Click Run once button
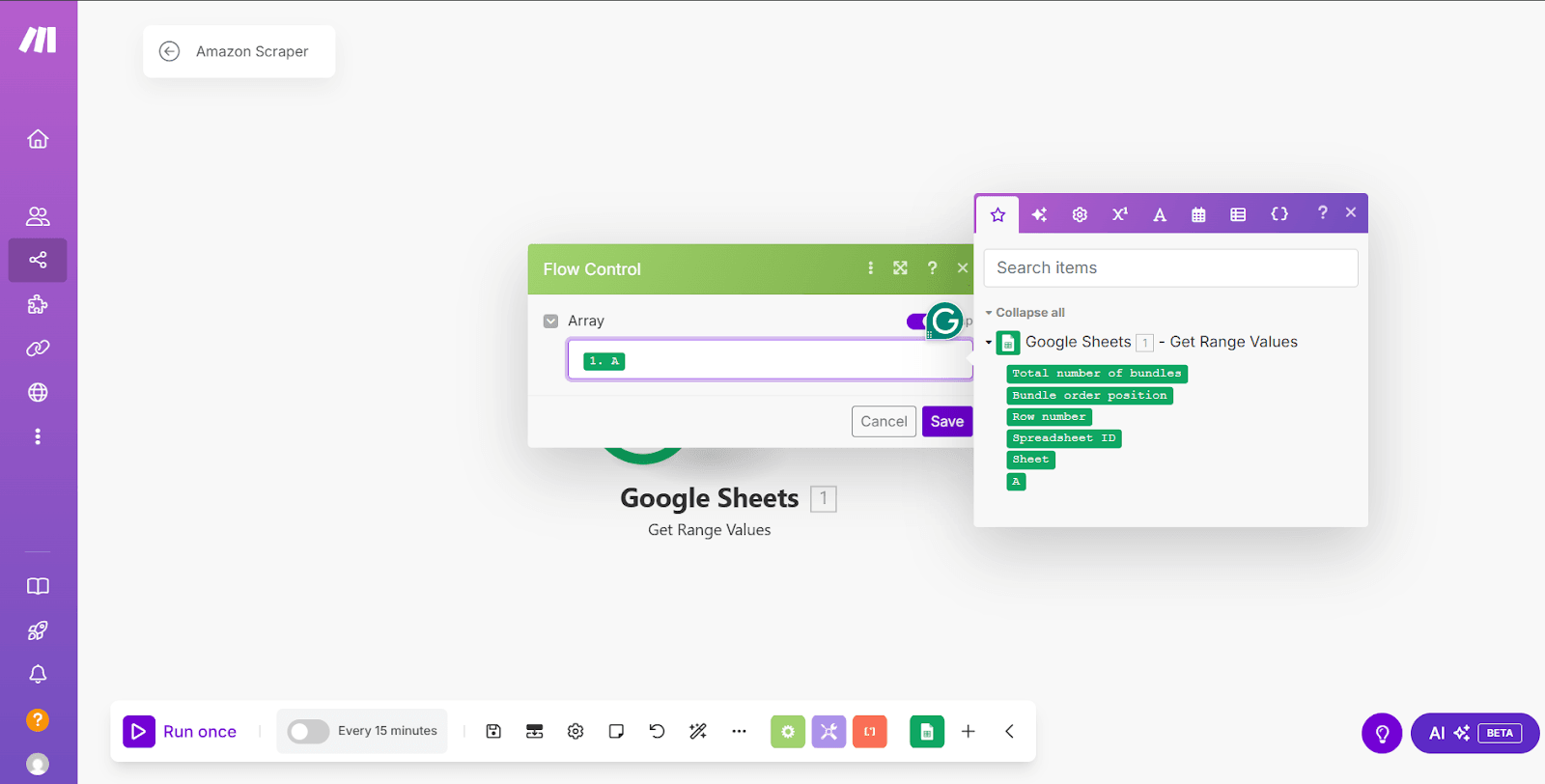Screen dimensions: 1545x784 pos(180,731)
